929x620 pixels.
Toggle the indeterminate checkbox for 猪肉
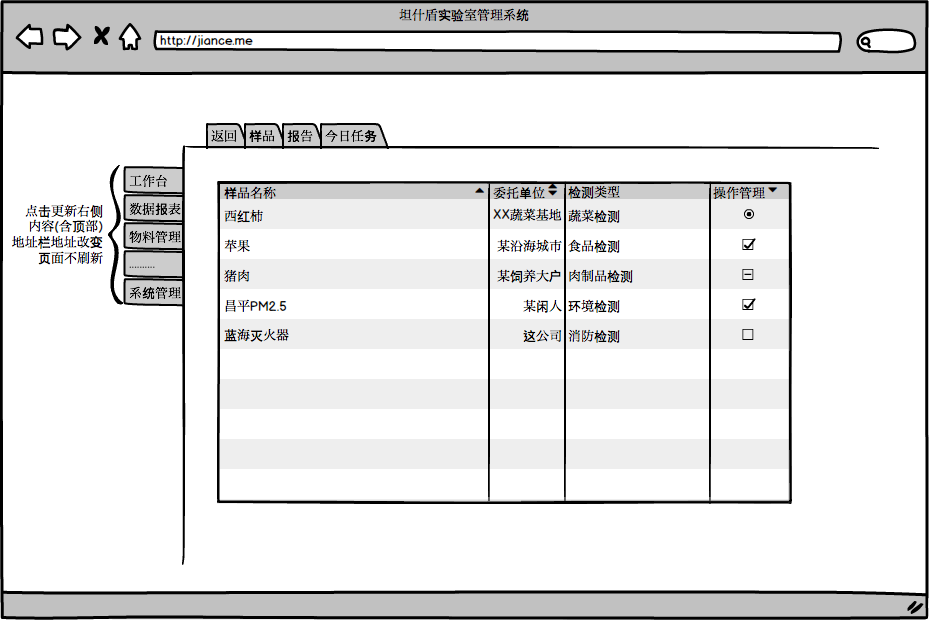coord(748,275)
